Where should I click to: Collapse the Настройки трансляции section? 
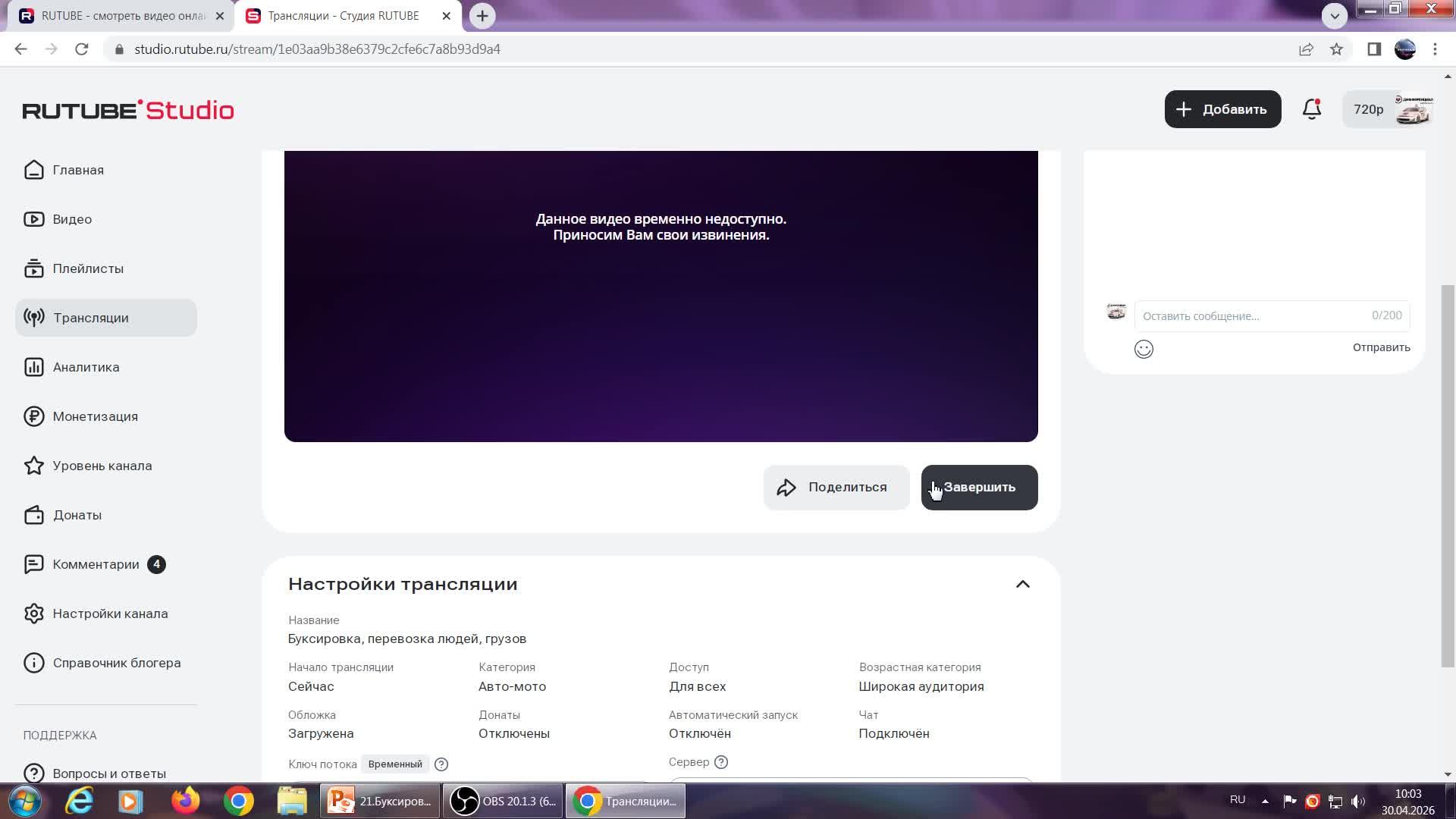click(1022, 584)
